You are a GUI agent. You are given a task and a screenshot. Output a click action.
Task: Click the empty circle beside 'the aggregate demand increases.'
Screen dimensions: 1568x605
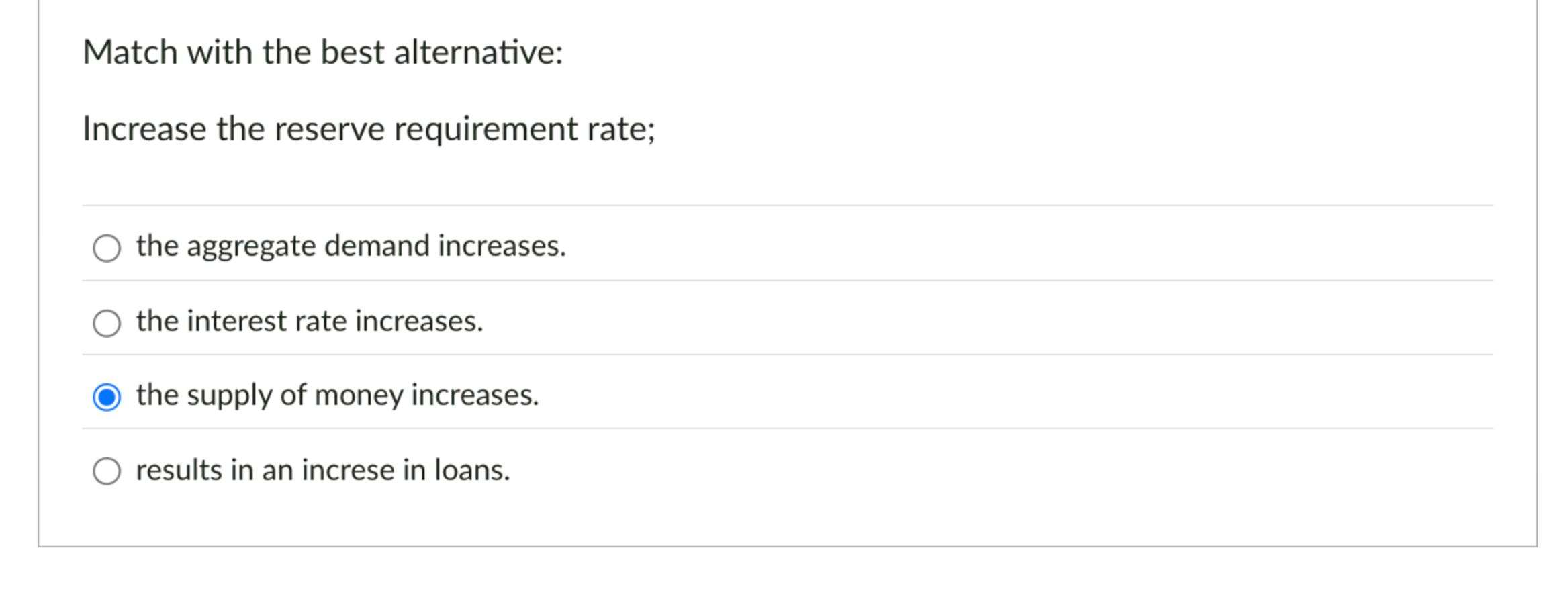point(107,248)
